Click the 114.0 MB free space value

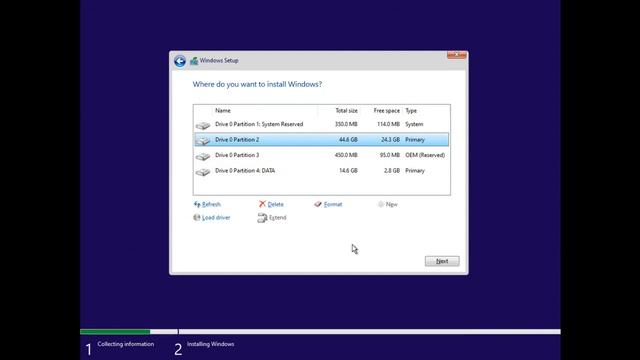click(388, 124)
